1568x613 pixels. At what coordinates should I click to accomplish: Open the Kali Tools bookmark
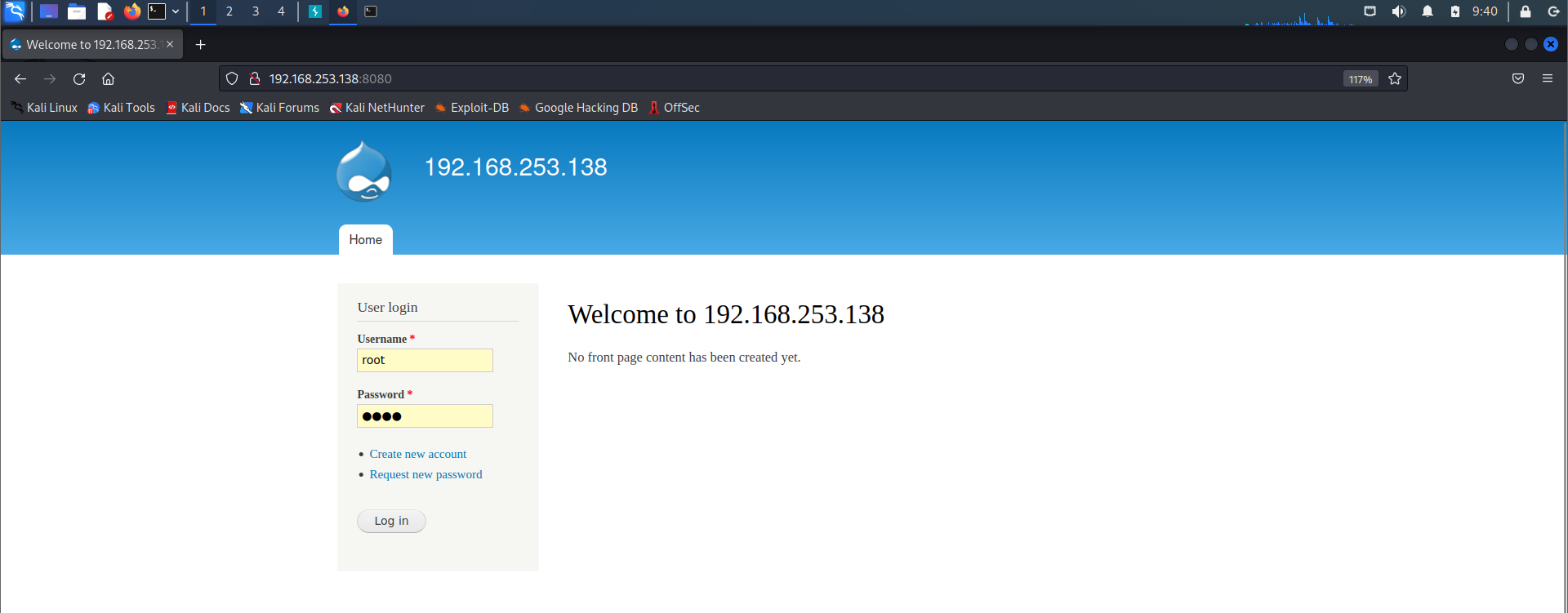tap(121, 108)
